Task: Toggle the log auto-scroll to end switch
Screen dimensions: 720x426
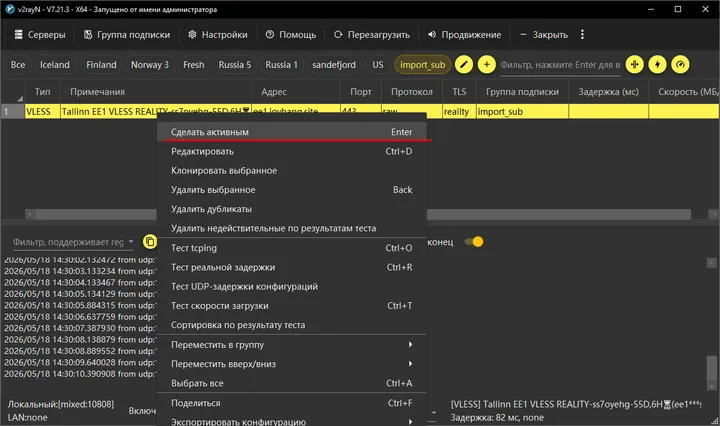Action: pyautogui.click(x=474, y=241)
